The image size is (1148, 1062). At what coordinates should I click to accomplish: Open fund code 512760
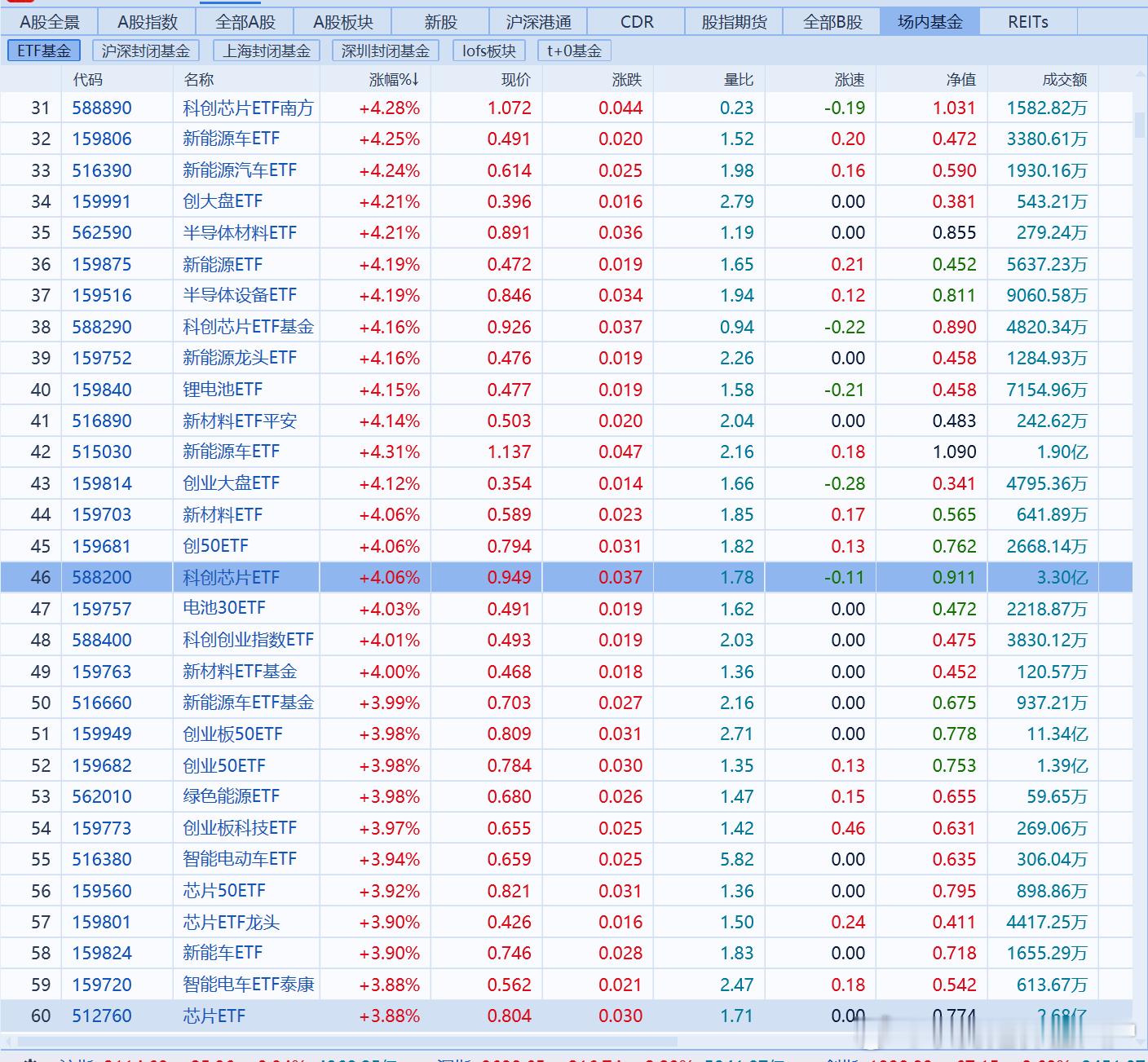click(x=102, y=1016)
